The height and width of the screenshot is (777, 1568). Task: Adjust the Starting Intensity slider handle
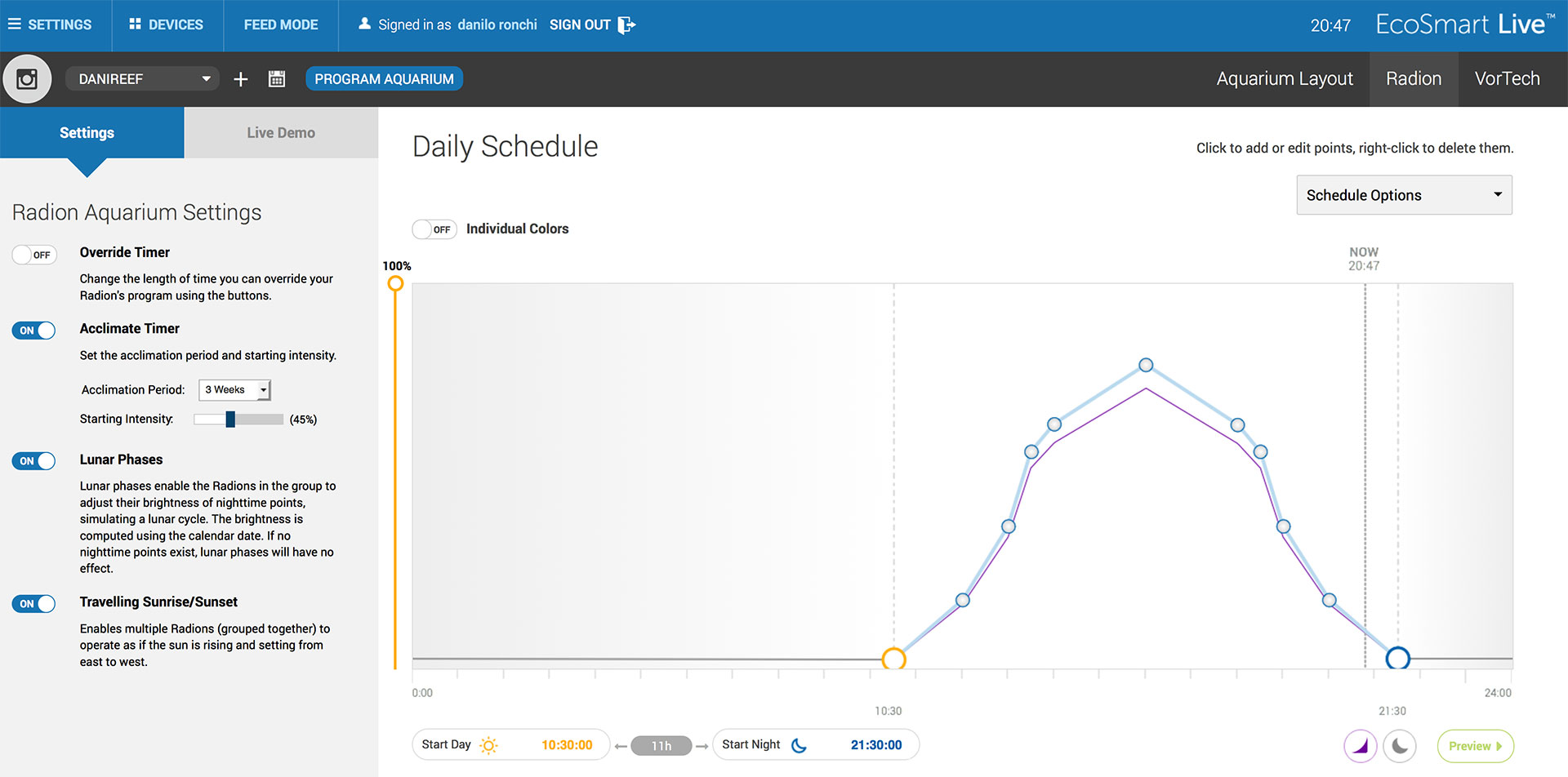coord(230,420)
